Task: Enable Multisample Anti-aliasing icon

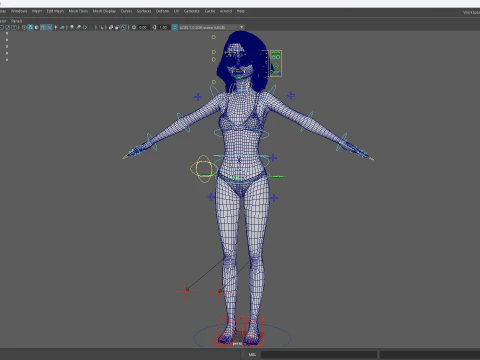Action: 85,27
